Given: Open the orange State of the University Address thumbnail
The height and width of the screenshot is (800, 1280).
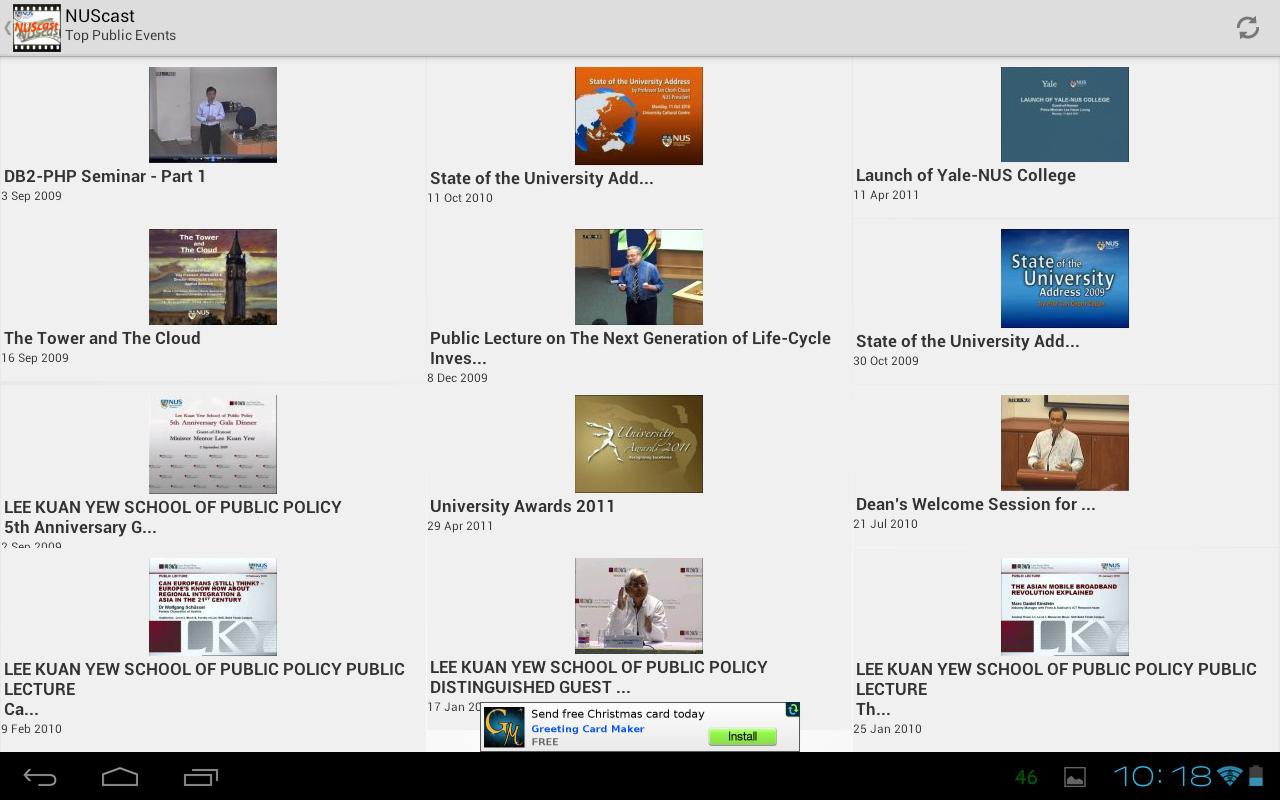Looking at the screenshot, I should (639, 116).
